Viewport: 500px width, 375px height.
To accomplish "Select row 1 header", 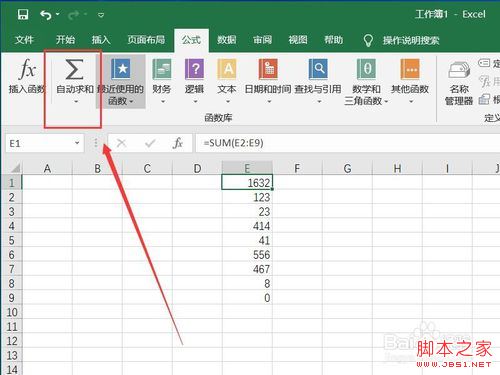I will tap(12, 183).
